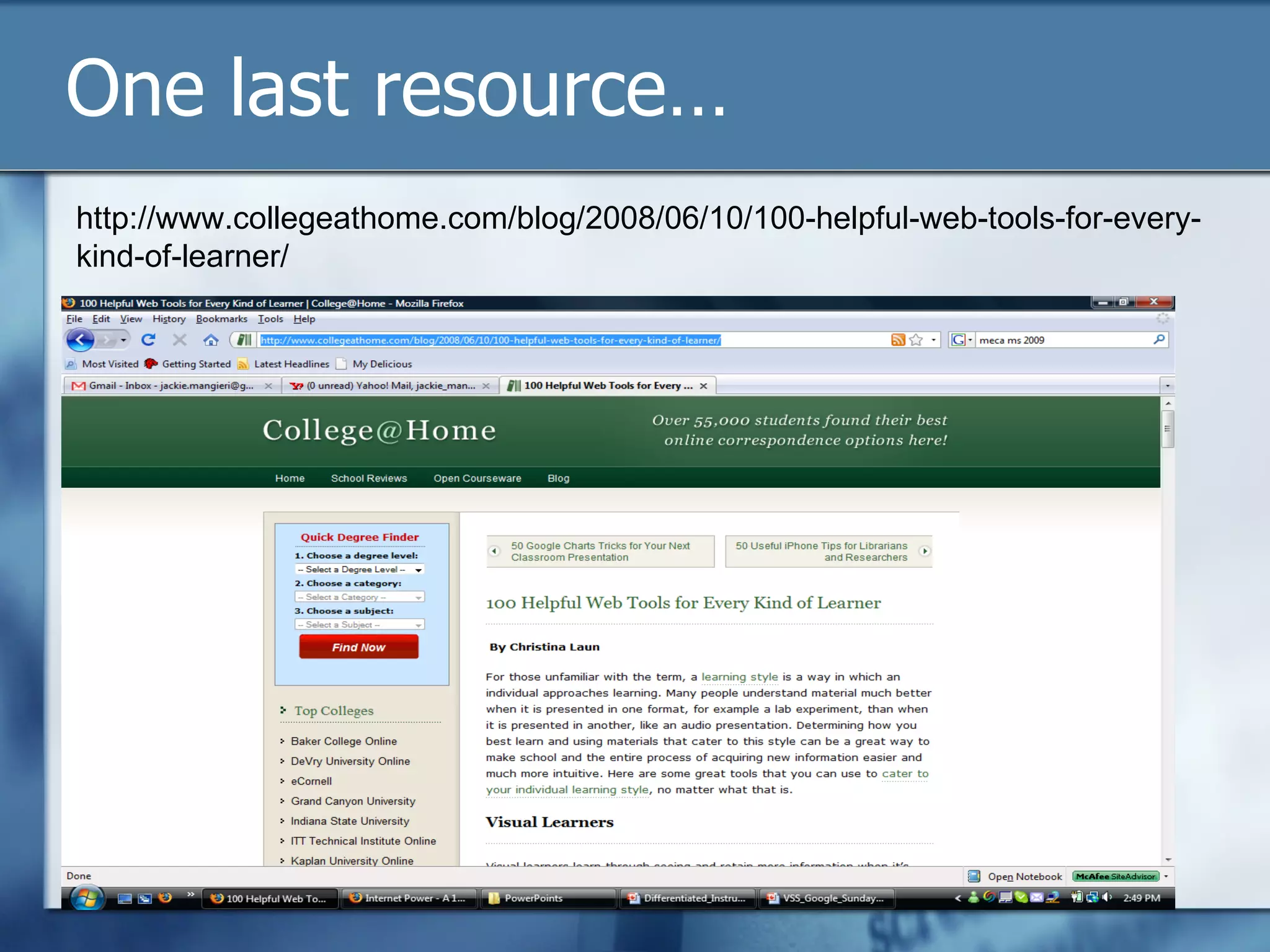Image resolution: width=1270 pixels, height=952 pixels.
Task: Open address bar history dropdown
Action: coord(933,340)
